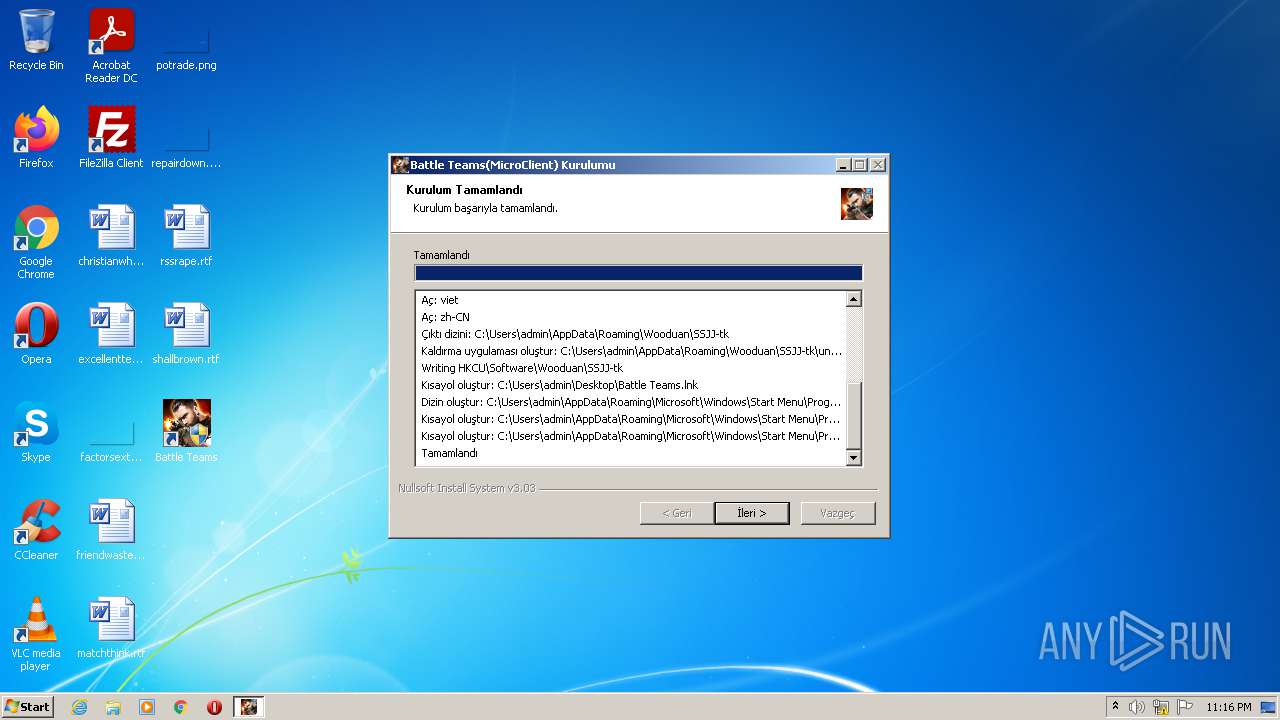Open Google Chrome desktop shortcut

36,242
